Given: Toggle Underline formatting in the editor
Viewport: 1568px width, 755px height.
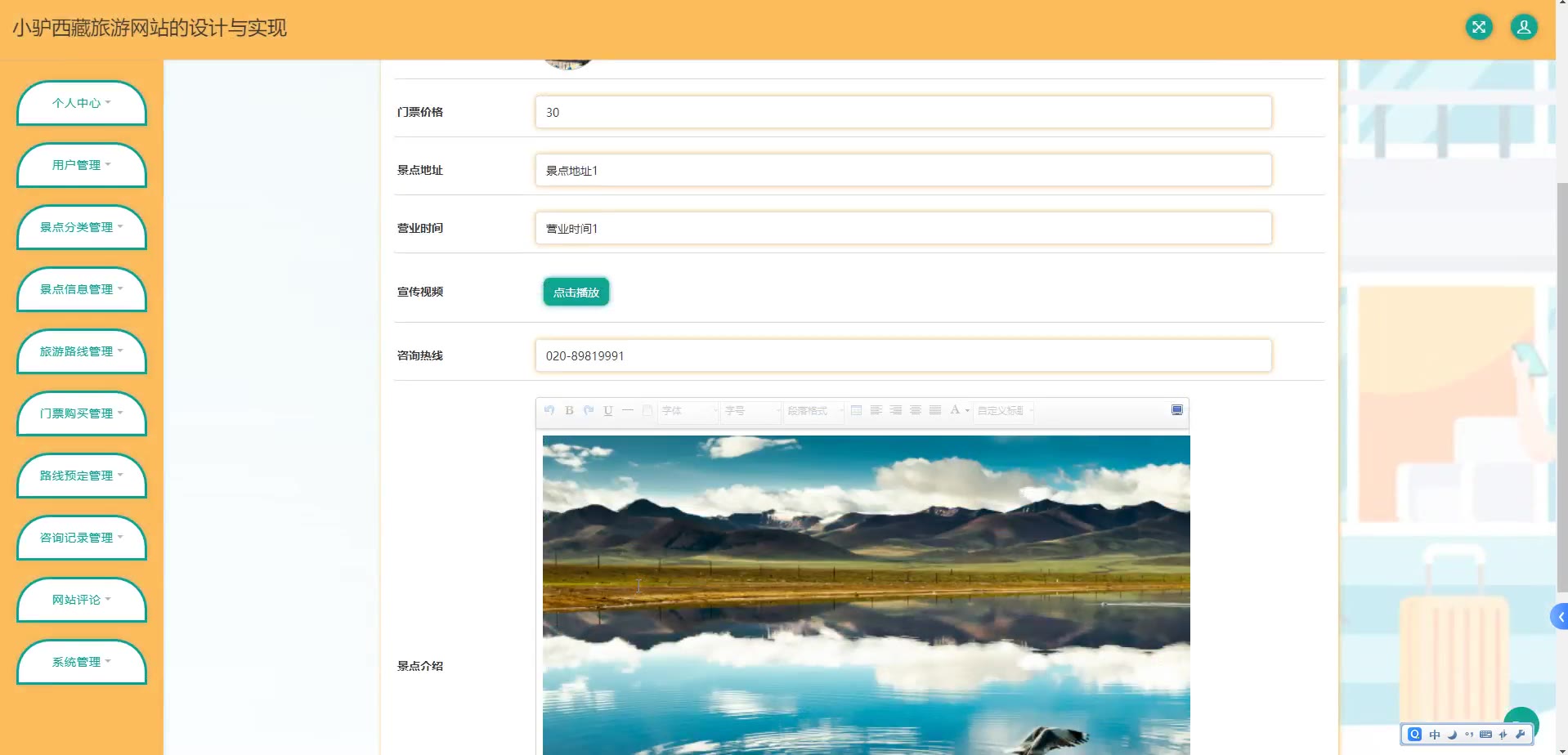Looking at the screenshot, I should pos(608,410).
